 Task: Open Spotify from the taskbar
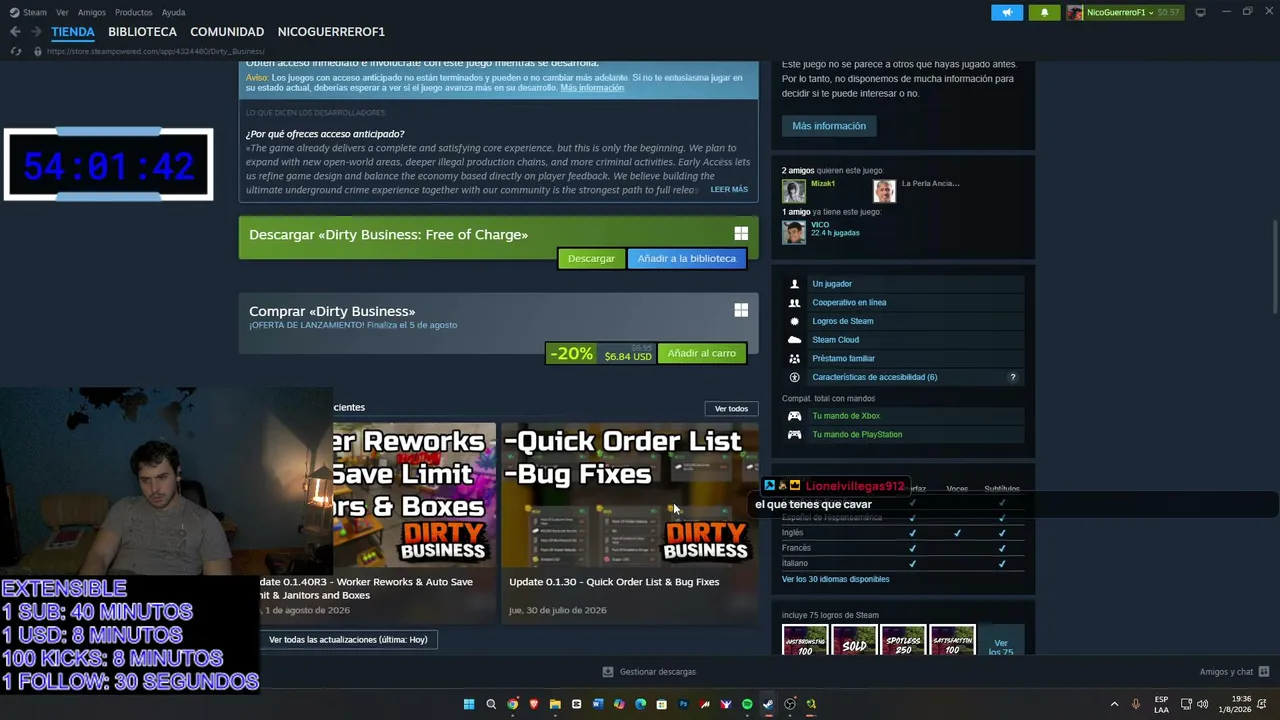pyautogui.click(x=747, y=704)
